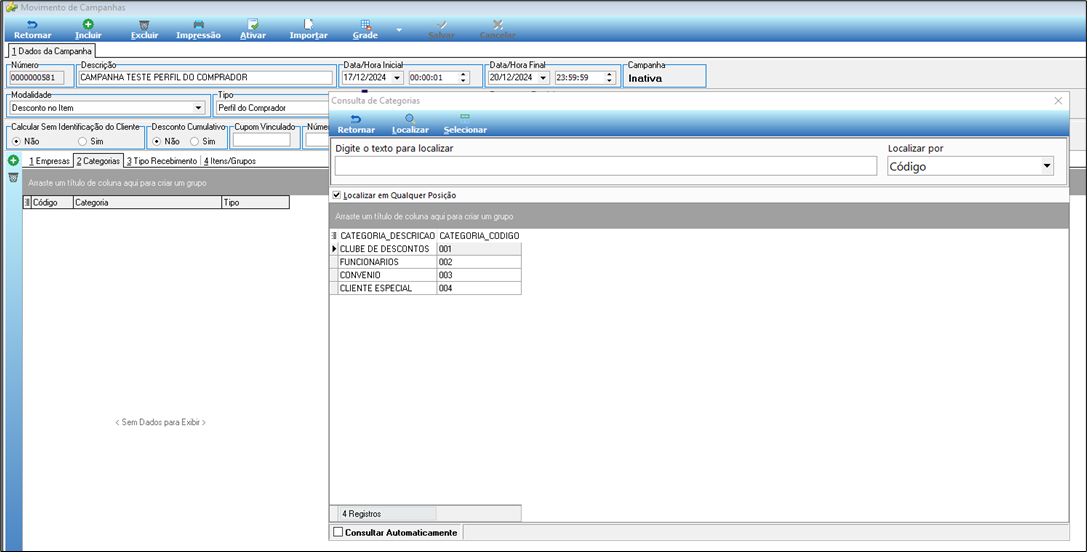Select the FUNCIONARIOS category row
The height and width of the screenshot is (552, 1087).
tap(426, 262)
